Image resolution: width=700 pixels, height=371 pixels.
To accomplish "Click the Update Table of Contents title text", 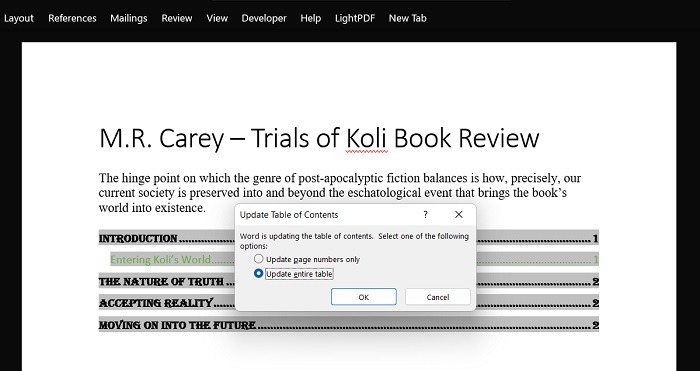I will pyautogui.click(x=289, y=215).
